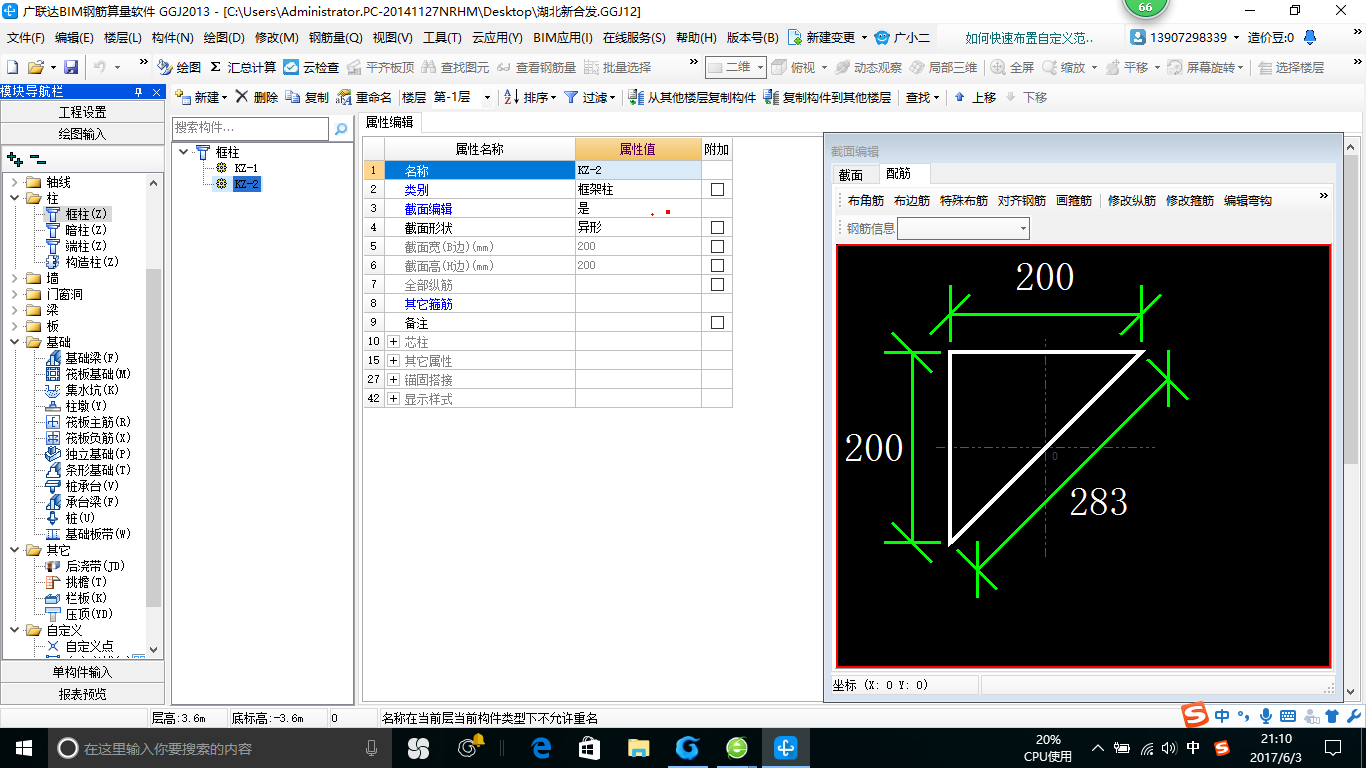The height and width of the screenshot is (768, 1366).
Task: Open 工具(T) menu
Action: click(442, 38)
